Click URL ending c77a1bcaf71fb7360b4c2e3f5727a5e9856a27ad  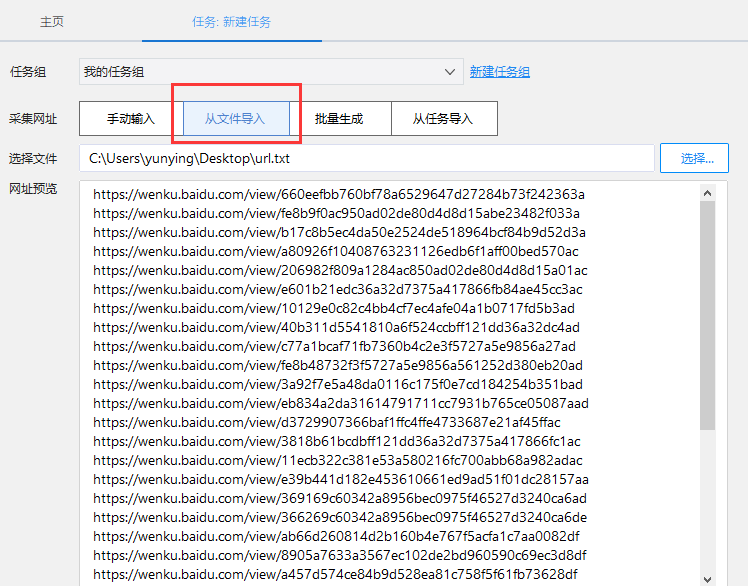[334, 346]
